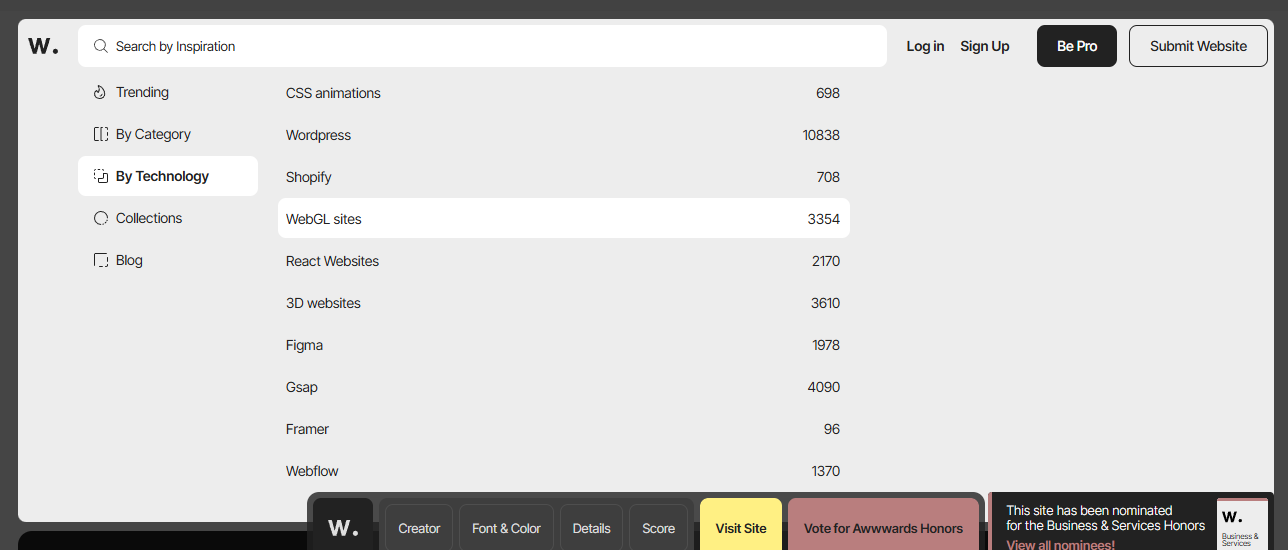Viewport: 1288px width, 550px height.
Task: Click the W. logo in bottom bar
Action: tap(343, 527)
